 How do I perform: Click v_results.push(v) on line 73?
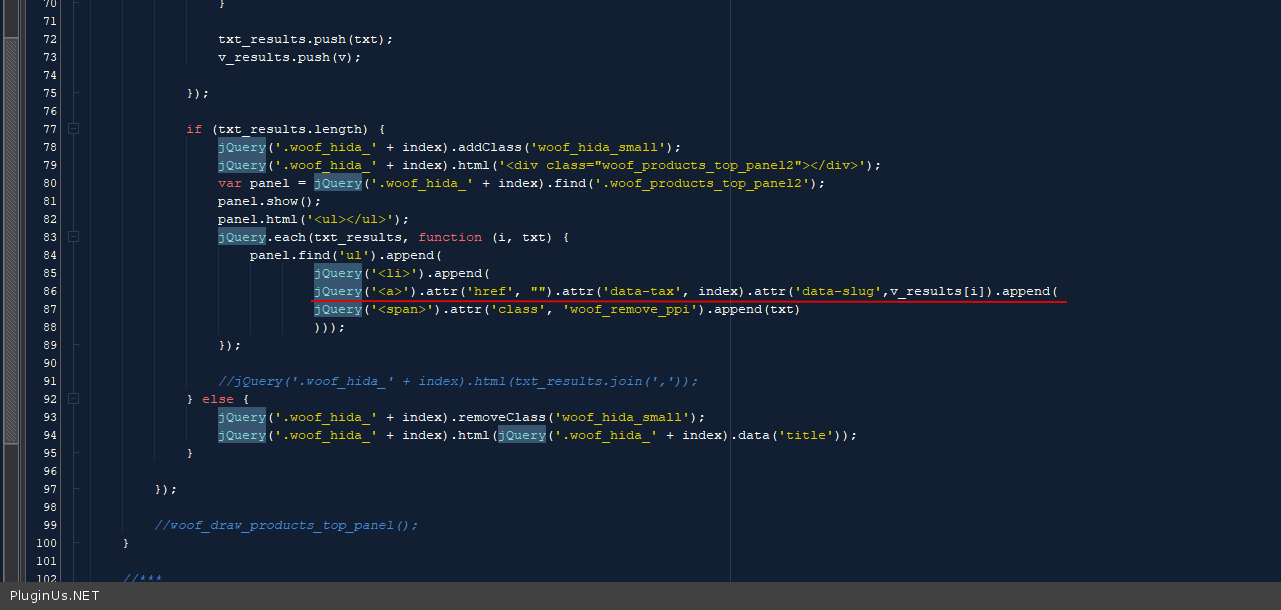[x=289, y=57]
